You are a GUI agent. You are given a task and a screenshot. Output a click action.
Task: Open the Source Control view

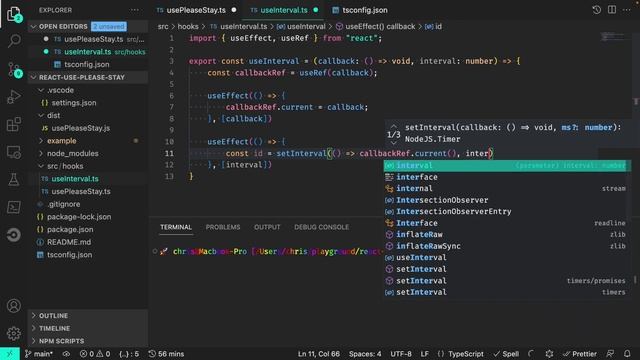14,69
